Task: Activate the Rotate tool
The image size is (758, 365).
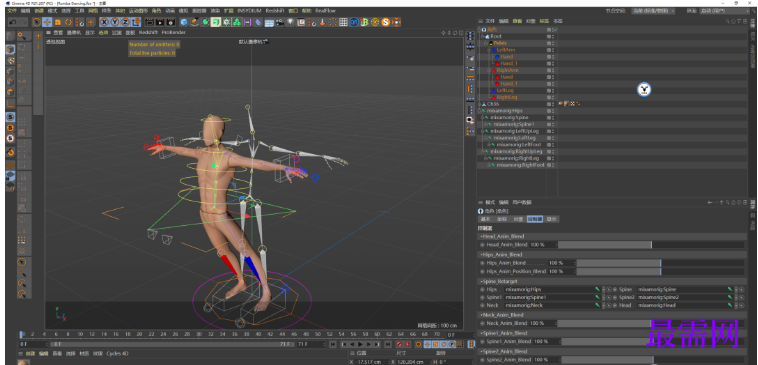Action: click(x=69, y=22)
